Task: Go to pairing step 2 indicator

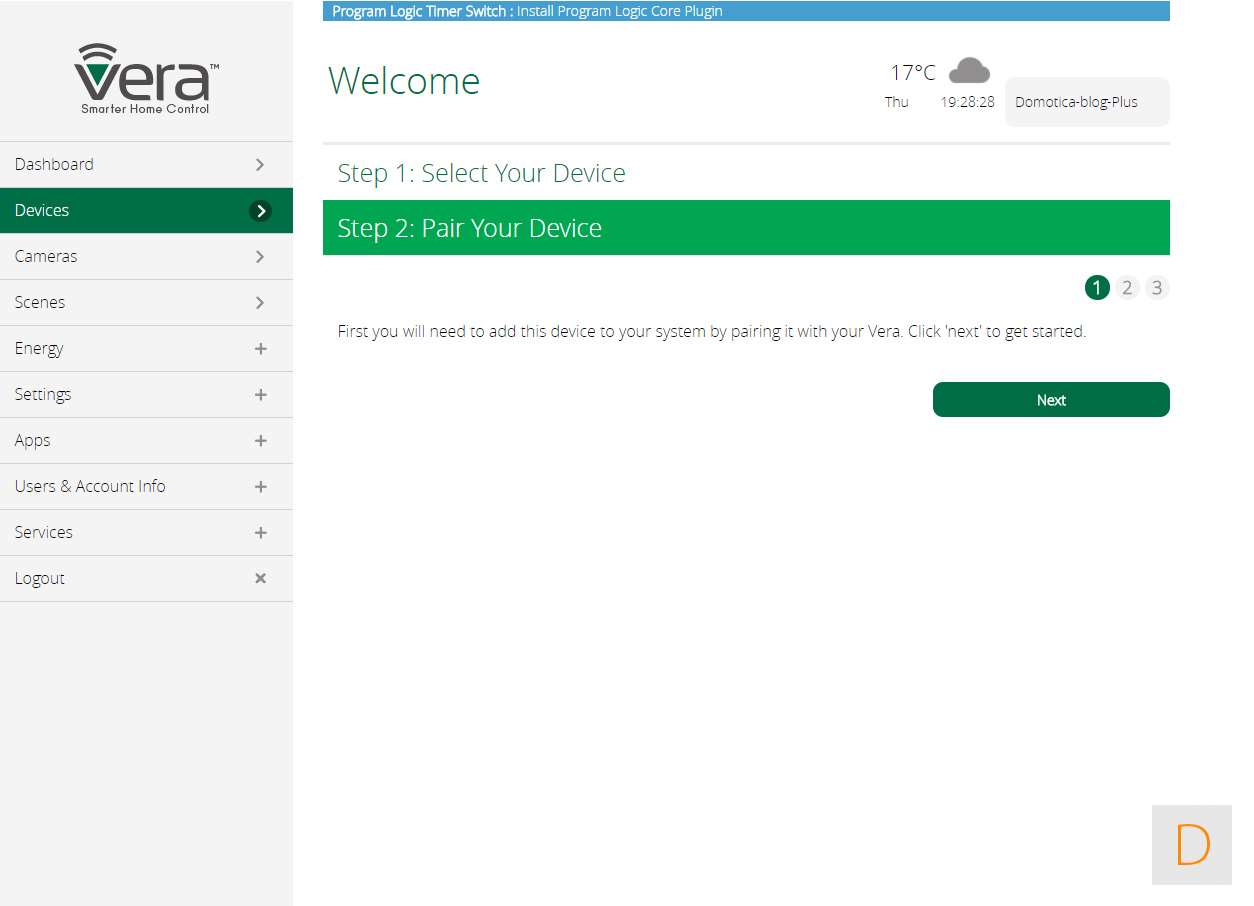Action: tap(1127, 288)
